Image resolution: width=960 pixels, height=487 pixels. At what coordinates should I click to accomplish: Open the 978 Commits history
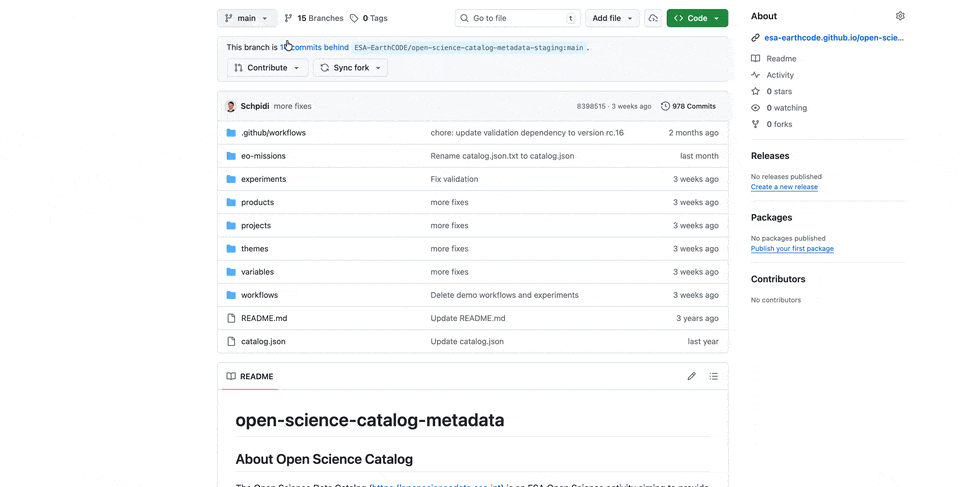pos(688,106)
